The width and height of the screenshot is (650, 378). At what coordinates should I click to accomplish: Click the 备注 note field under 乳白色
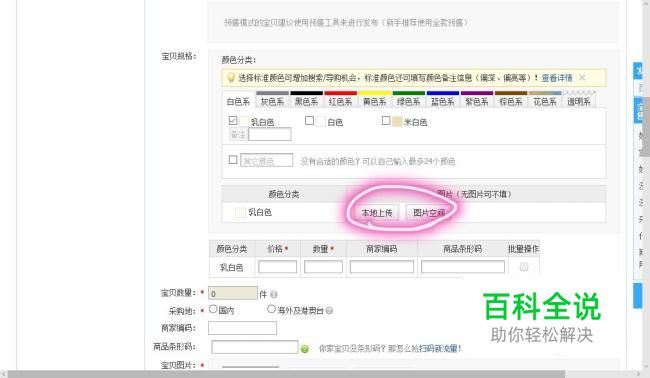click(x=269, y=134)
